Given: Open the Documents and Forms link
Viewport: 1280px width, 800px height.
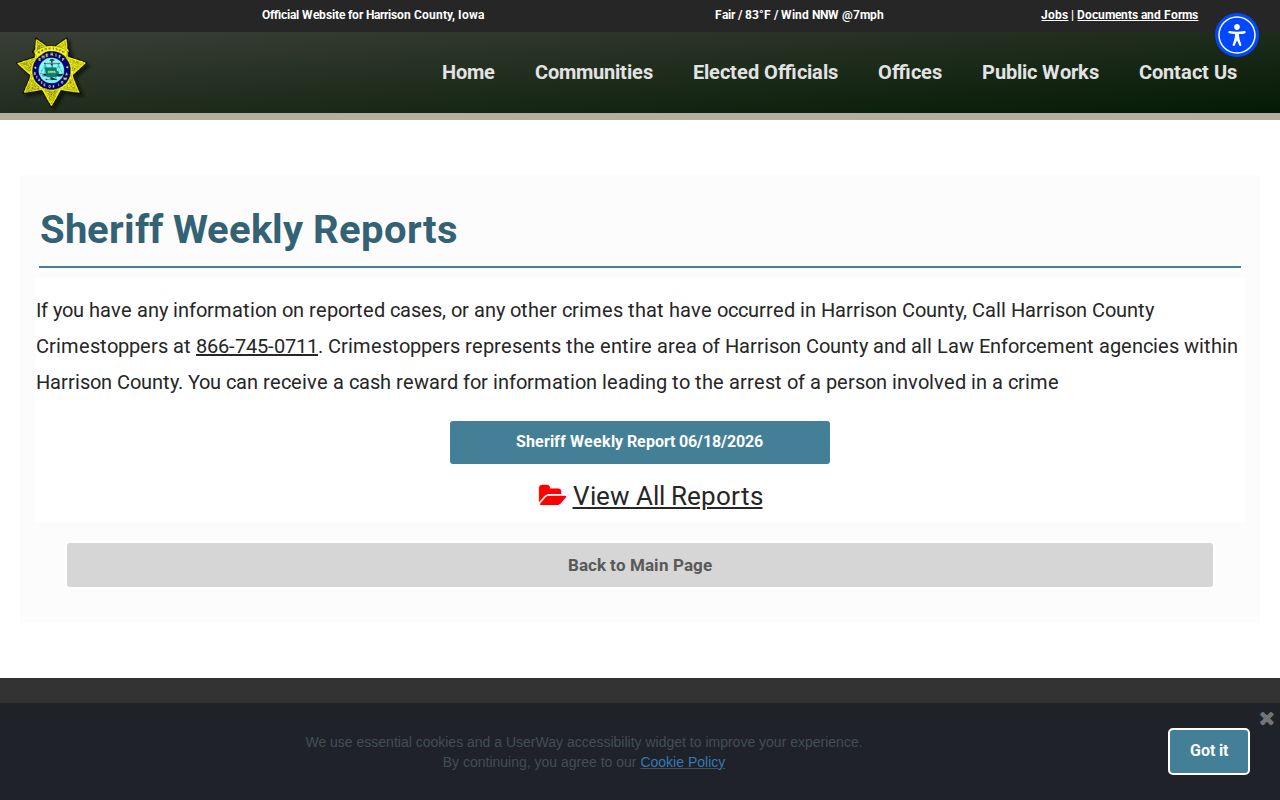Looking at the screenshot, I should pos(1137,15).
